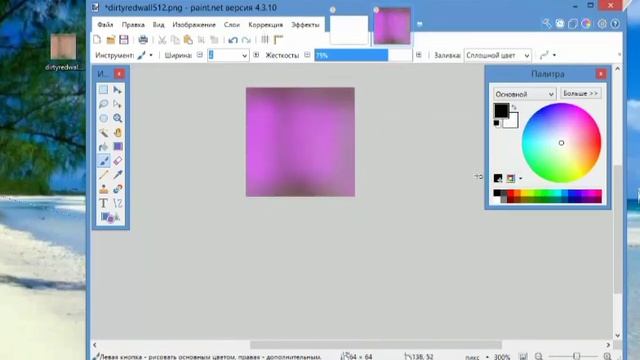The image size is (640, 360).
Task: Toggle the Tools window icon in title bar
Action: pos(547,24)
